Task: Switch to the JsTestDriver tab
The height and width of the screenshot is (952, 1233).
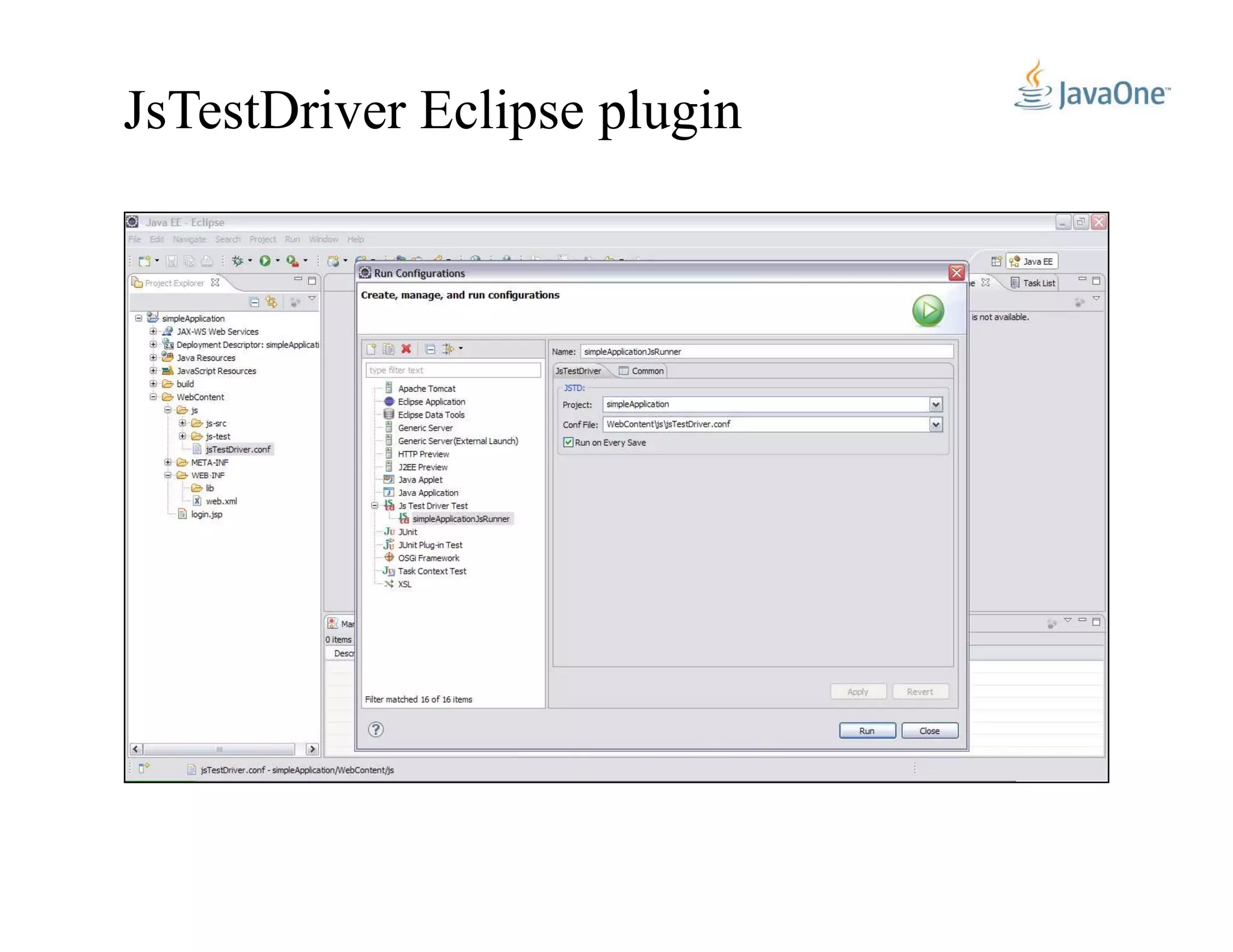Action: pos(579,371)
